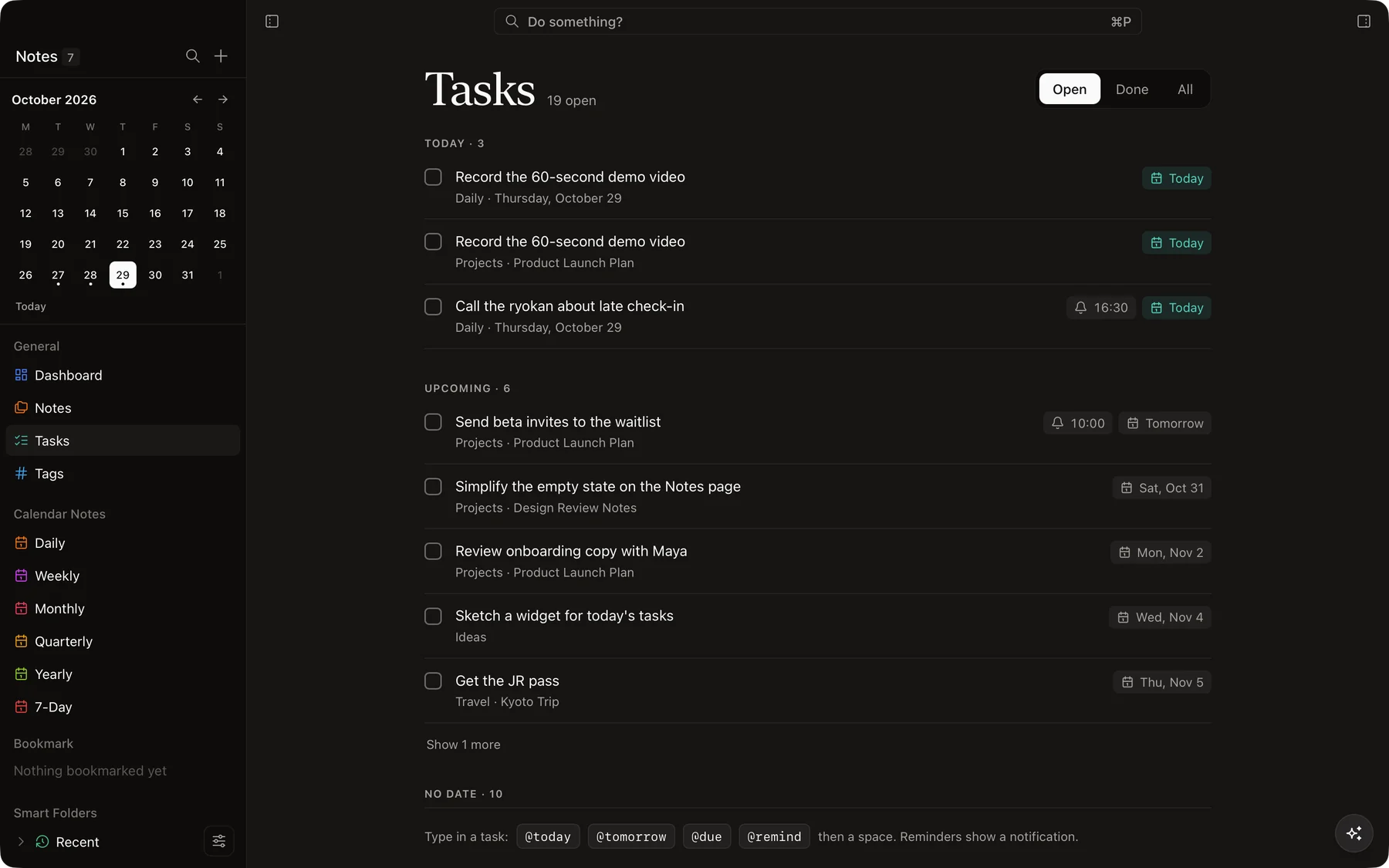Check off 'Call the ryokan about late check-in'
Viewport: 1389px width, 868px height.
tap(433, 306)
